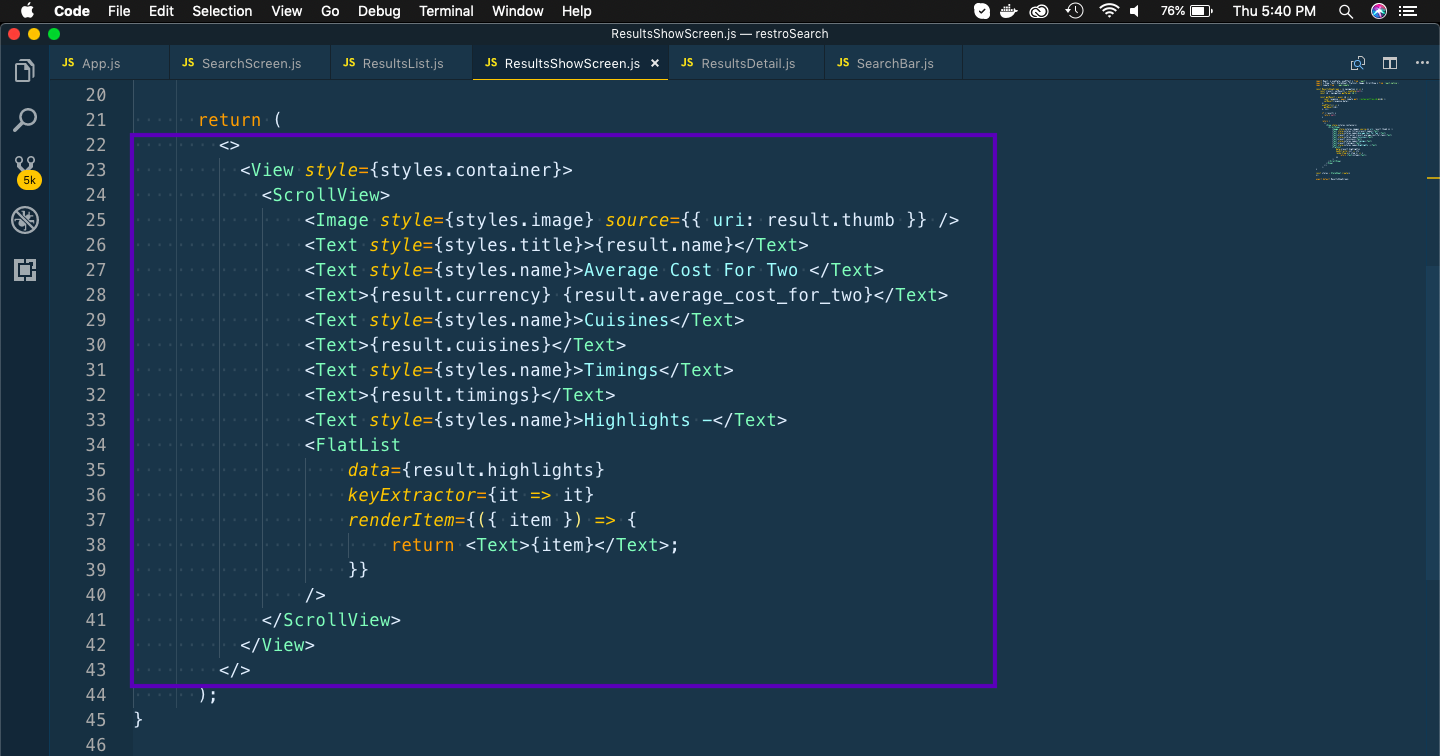
Task: Click result.highlights on line 35
Action: point(503,470)
